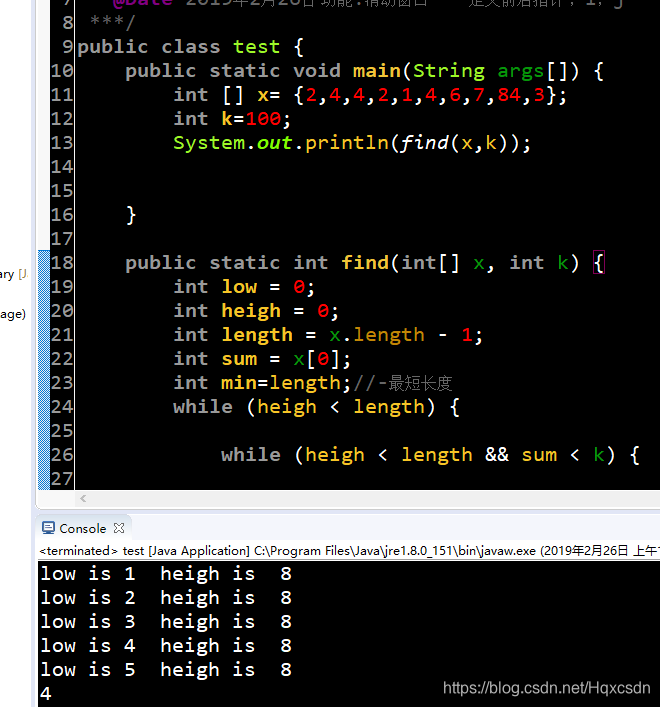Image resolution: width=660 pixels, height=707 pixels.
Task: Click variable 'sum' on line 22
Action: [239, 359]
